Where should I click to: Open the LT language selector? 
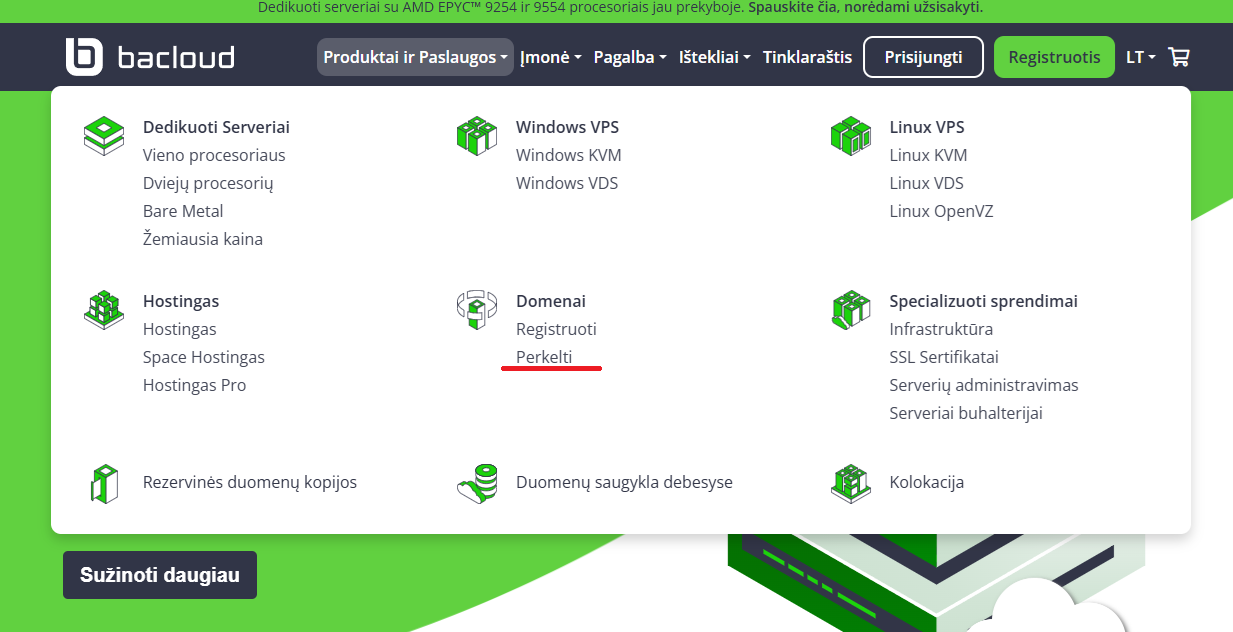1140,57
